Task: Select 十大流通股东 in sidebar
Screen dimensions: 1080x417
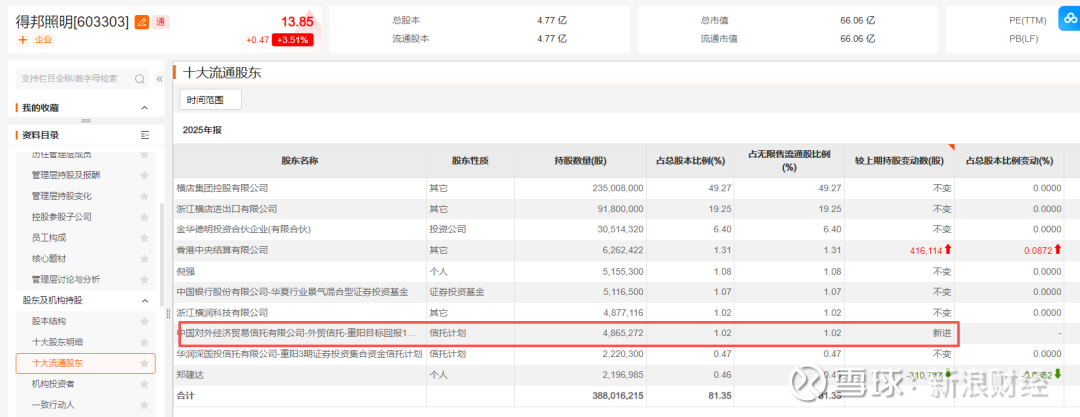Action: [x=85, y=363]
